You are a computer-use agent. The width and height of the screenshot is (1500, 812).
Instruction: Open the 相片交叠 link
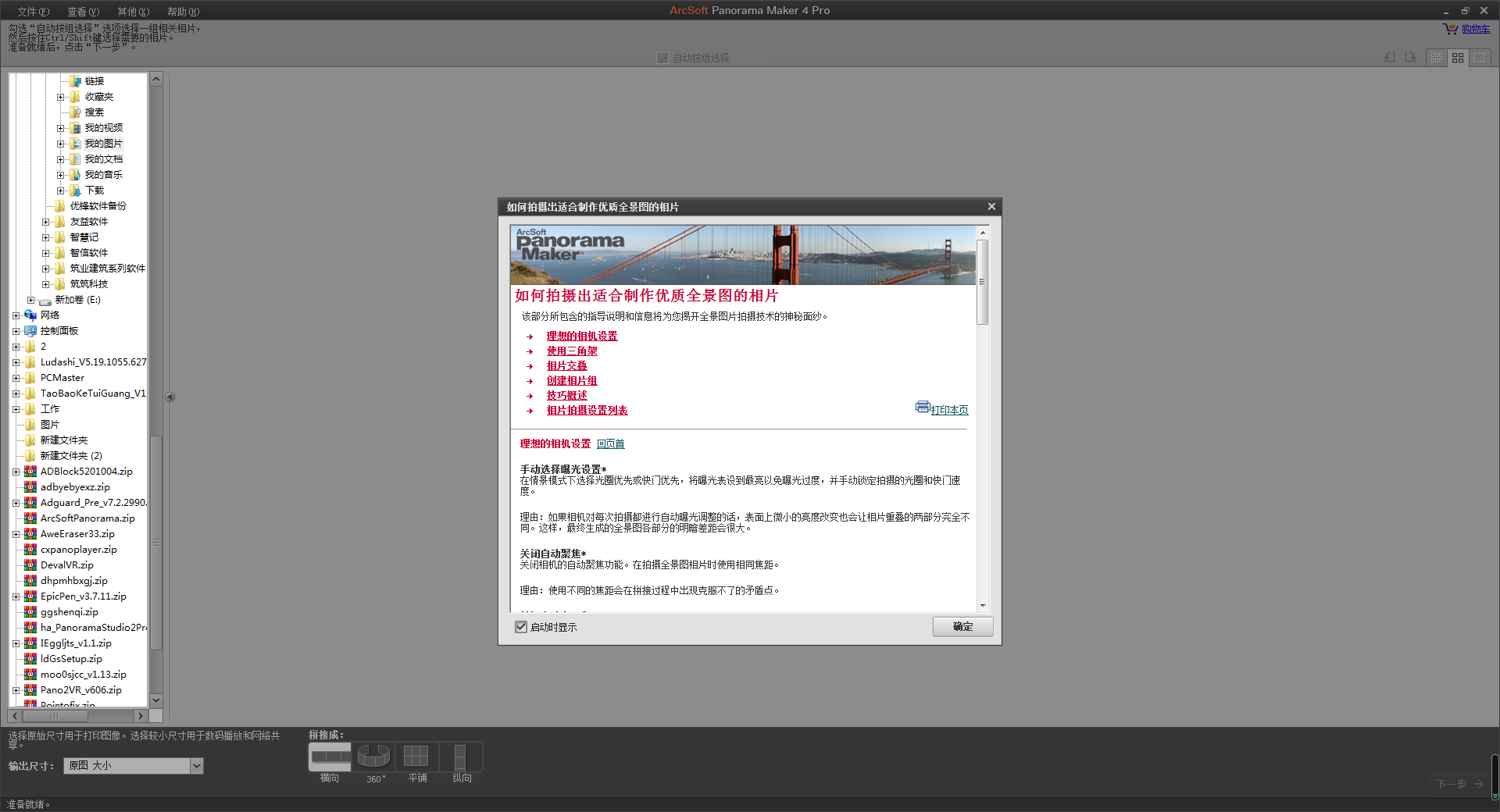point(566,366)
